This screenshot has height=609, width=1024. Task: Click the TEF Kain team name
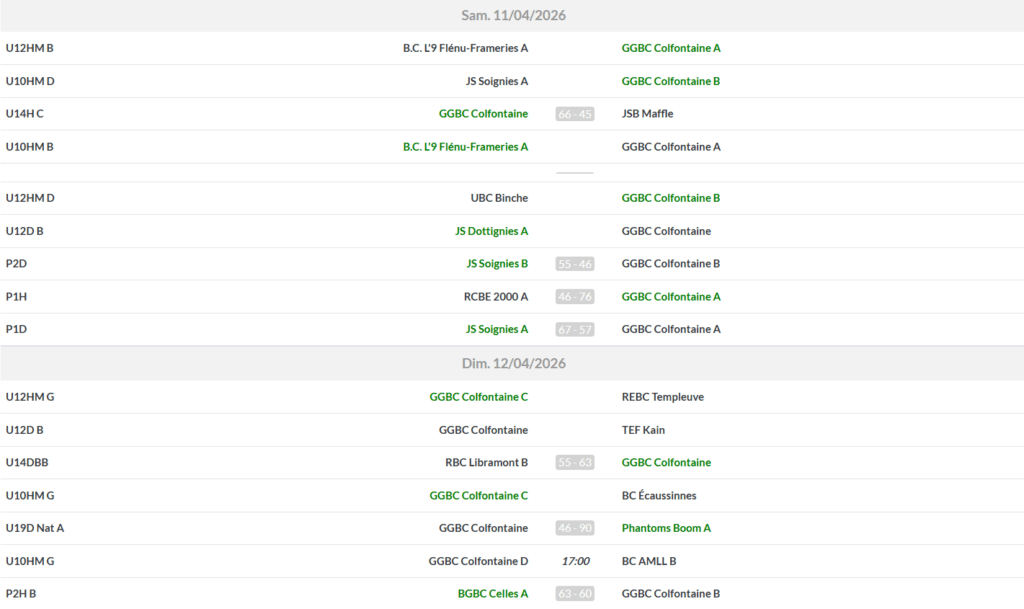pos(643,430)
